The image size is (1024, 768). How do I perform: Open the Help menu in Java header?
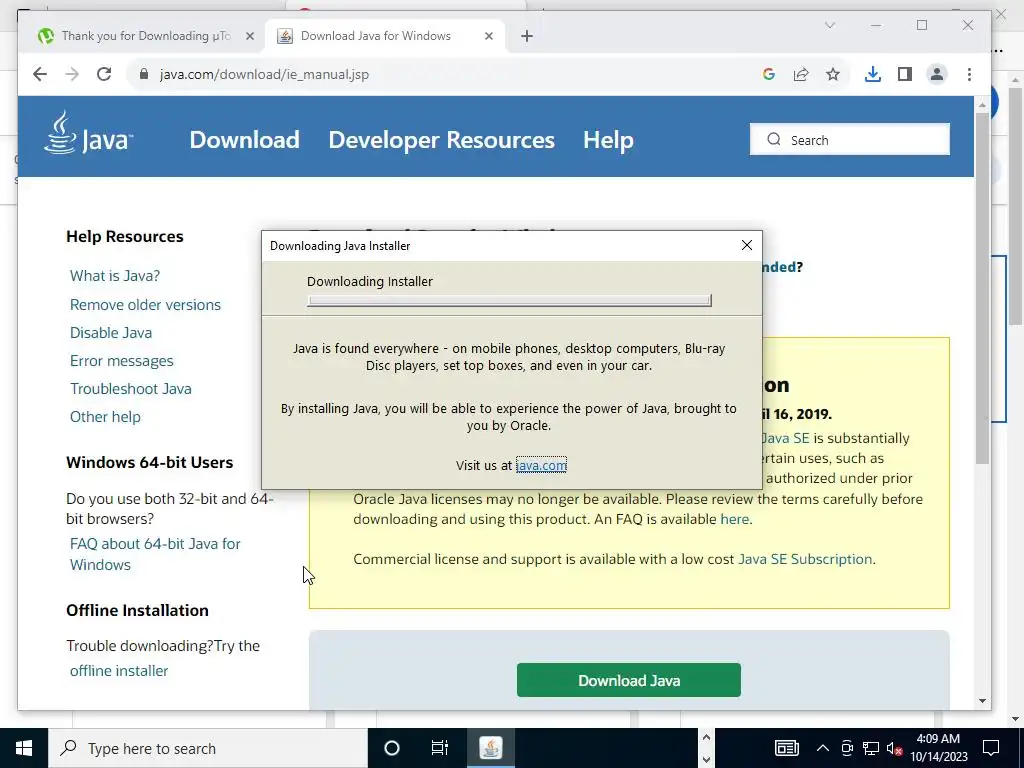608,140
